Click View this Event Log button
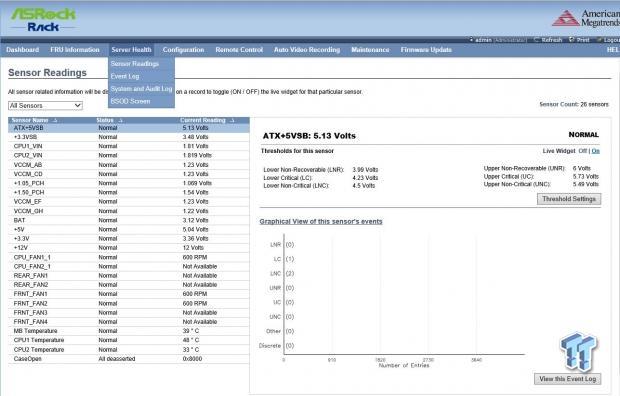 click(567, 379)
